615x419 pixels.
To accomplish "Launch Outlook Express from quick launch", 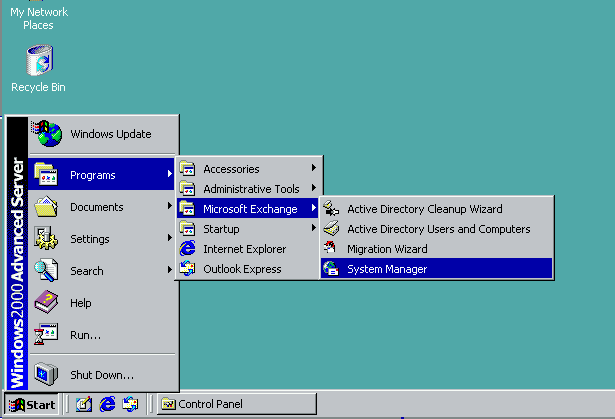I will tap(130, 404).
